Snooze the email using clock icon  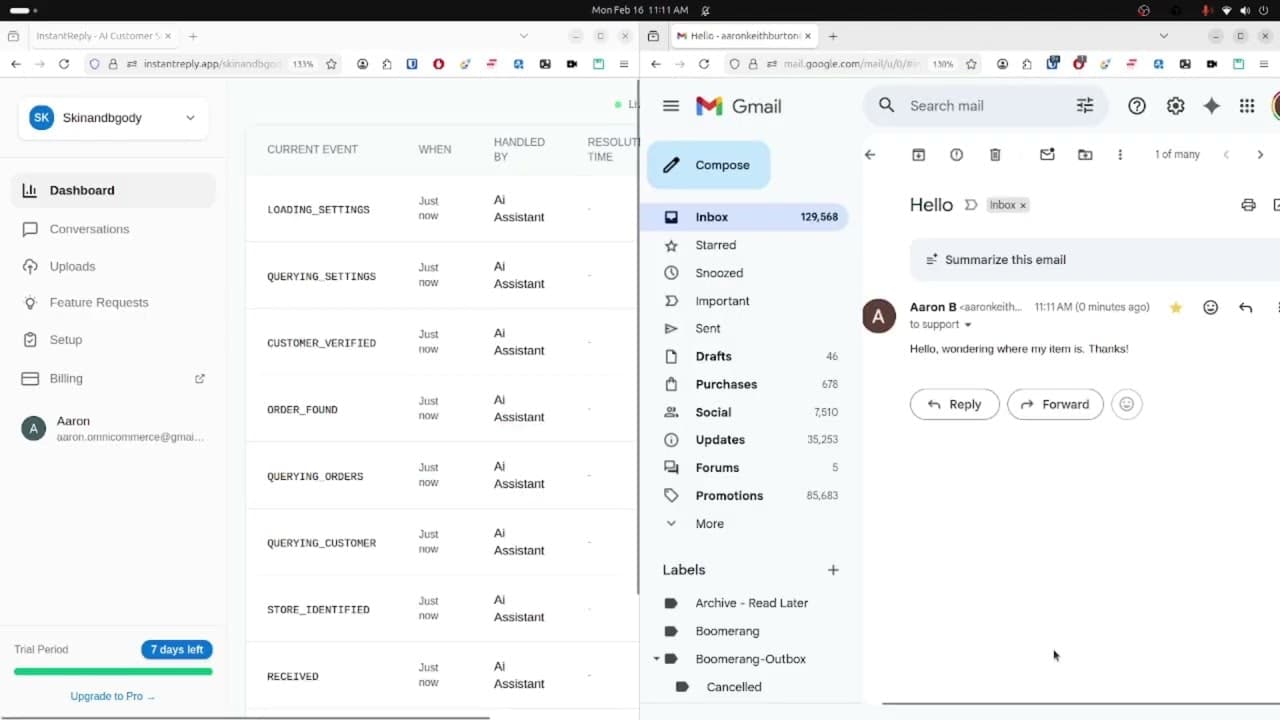pos(956,154)
